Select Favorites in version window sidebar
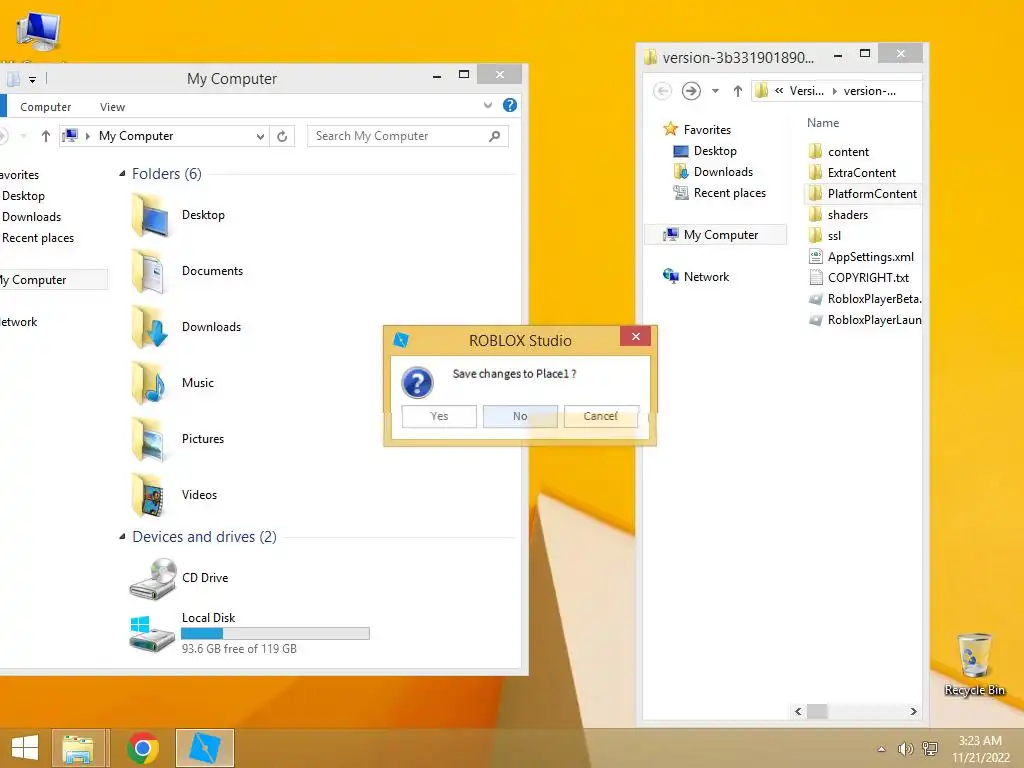The image size is (1024, 768). [697, 129]
